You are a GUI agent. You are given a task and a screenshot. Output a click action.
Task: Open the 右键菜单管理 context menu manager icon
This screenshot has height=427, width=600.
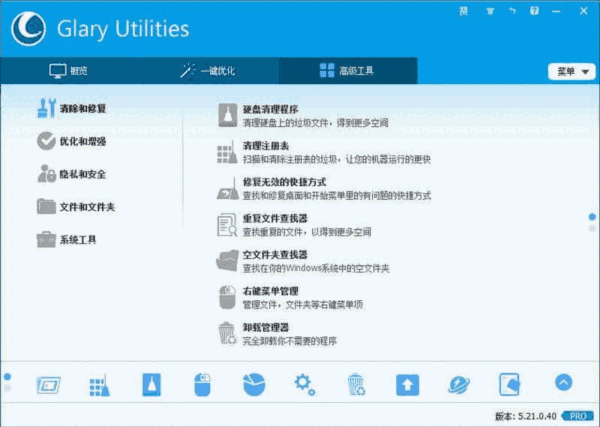click(x=227, y=297)
